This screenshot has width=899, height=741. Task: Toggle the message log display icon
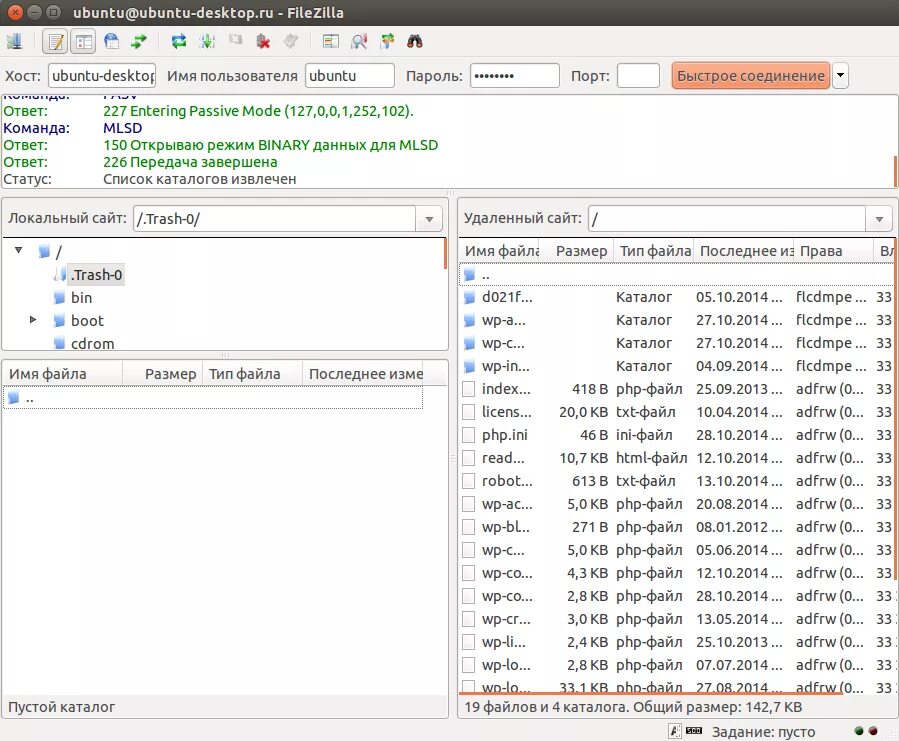point(56,41)
